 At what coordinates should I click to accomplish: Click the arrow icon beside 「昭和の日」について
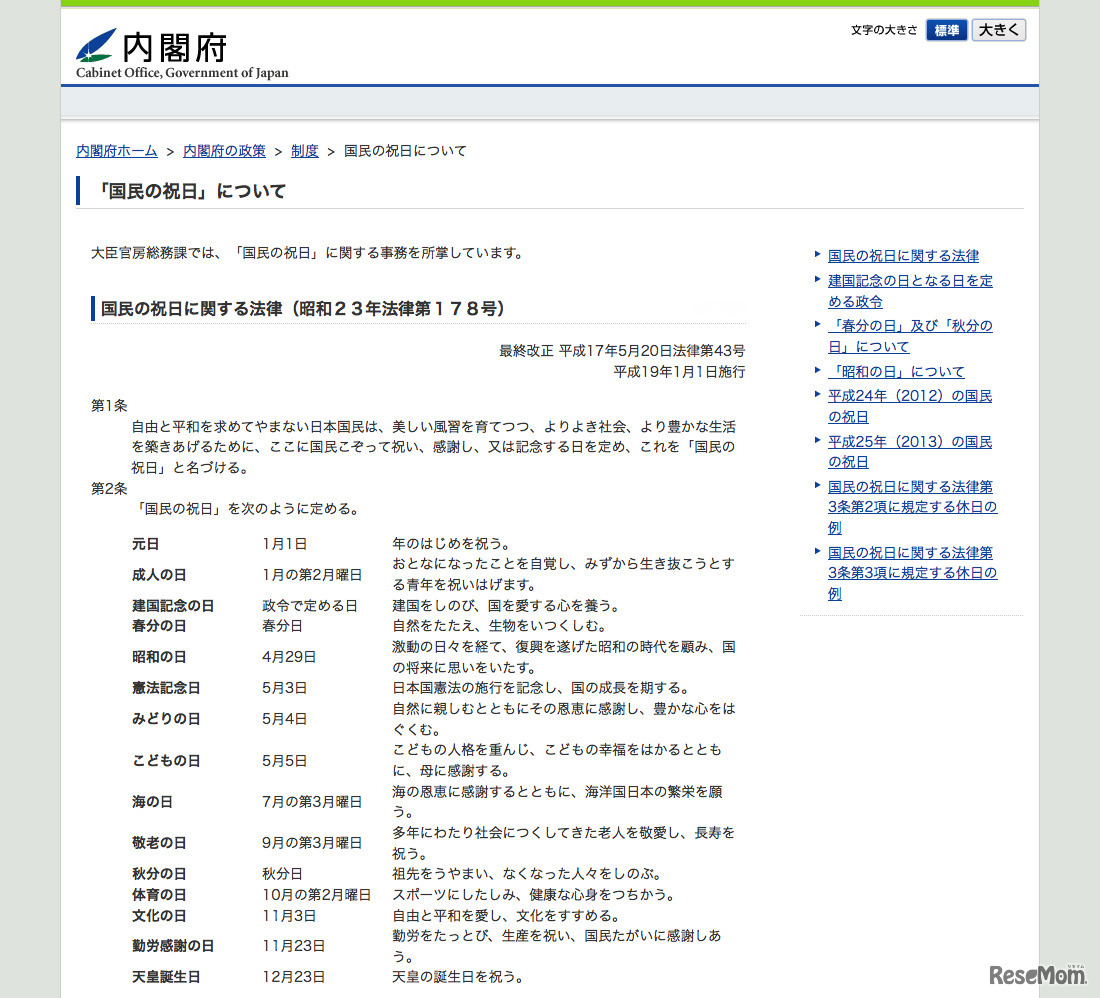(x=817, y=371)
